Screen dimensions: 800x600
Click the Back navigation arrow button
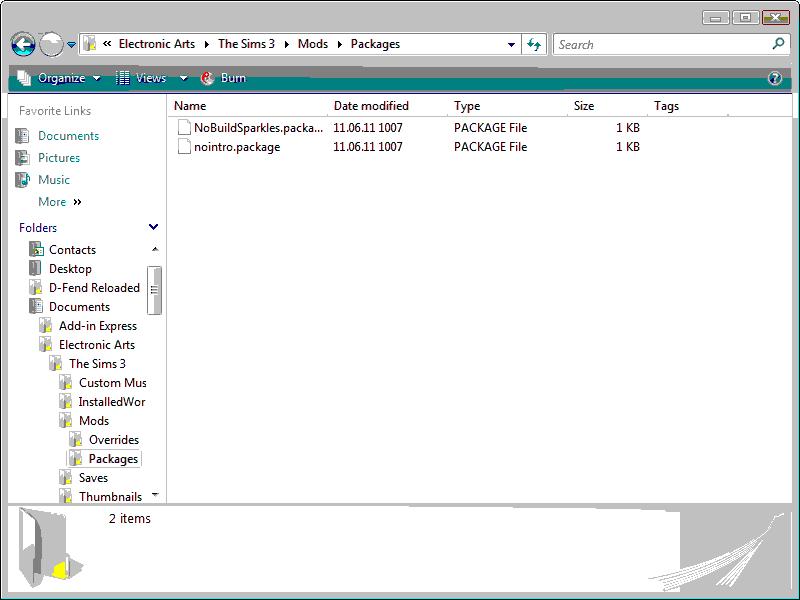23,45
